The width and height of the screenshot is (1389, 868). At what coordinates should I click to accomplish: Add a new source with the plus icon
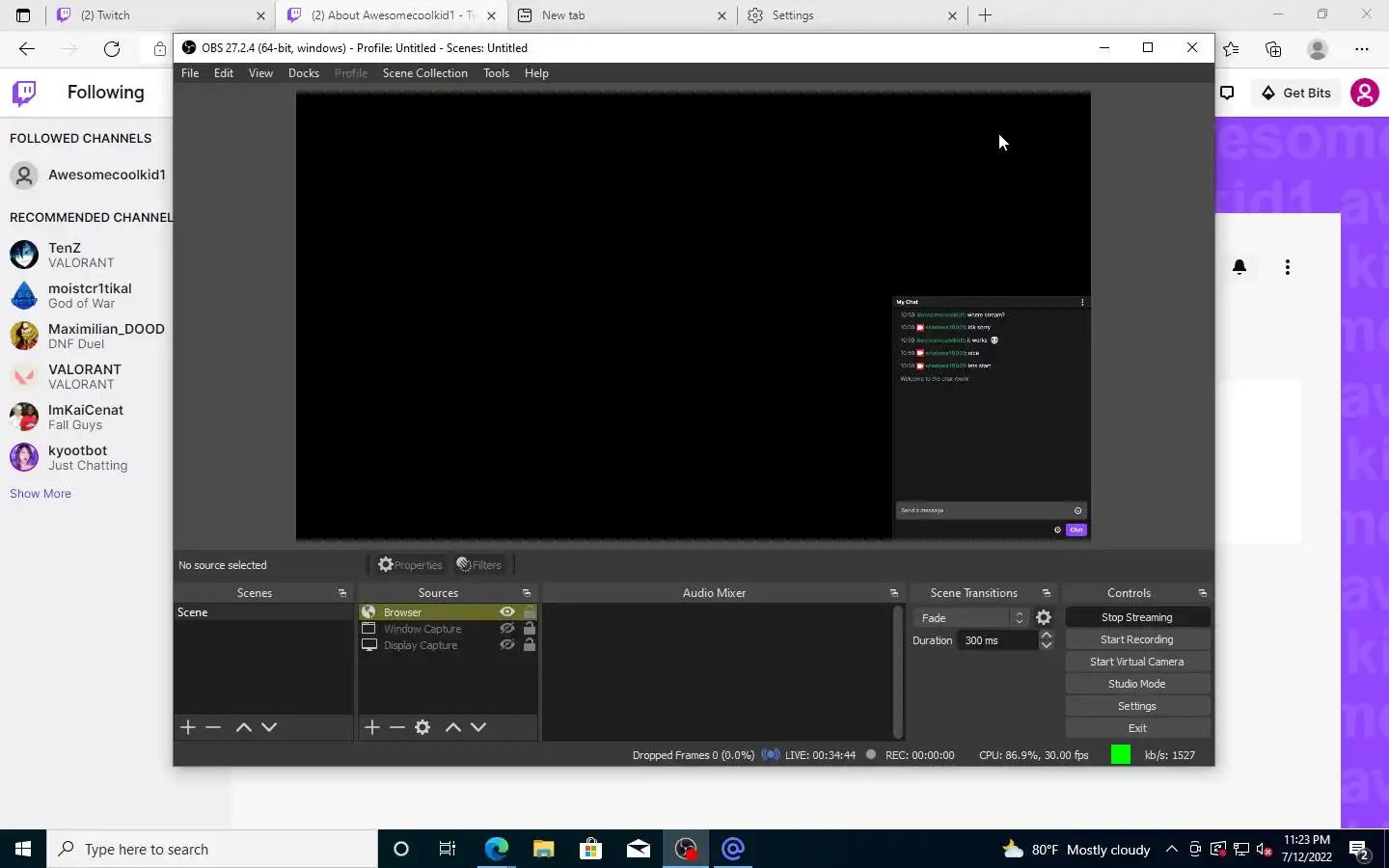(372, 727)
